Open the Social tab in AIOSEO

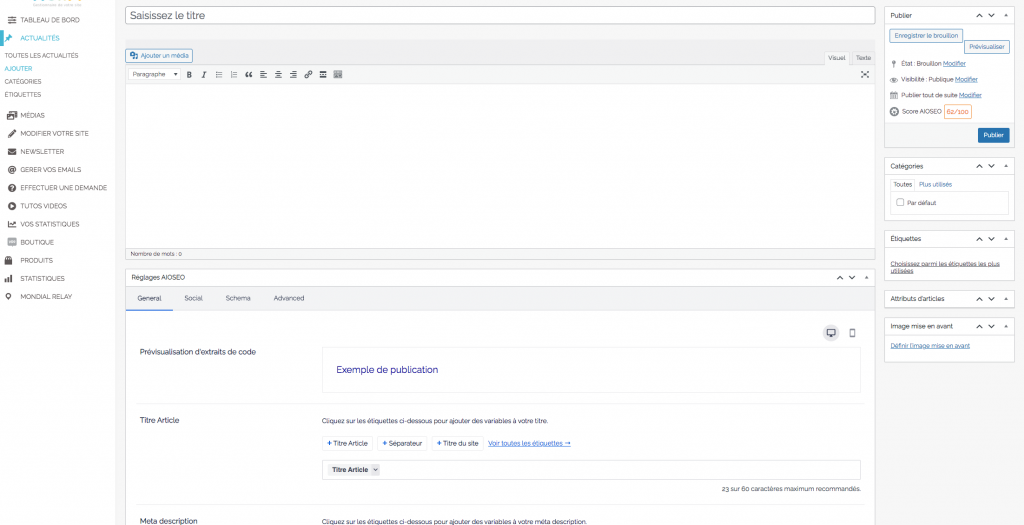(193, 298)
